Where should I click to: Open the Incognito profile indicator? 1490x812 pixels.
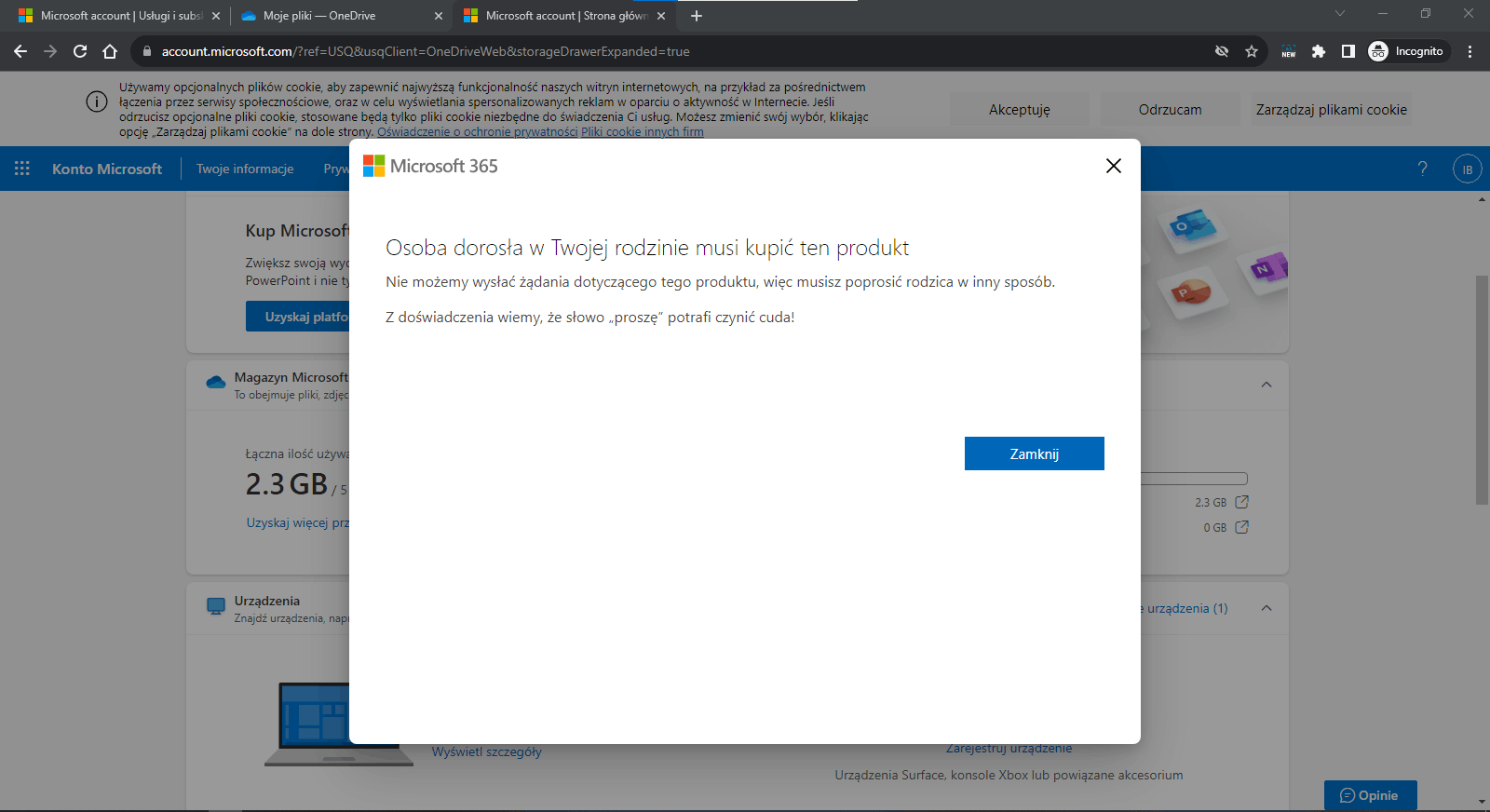pos(1406,51)
